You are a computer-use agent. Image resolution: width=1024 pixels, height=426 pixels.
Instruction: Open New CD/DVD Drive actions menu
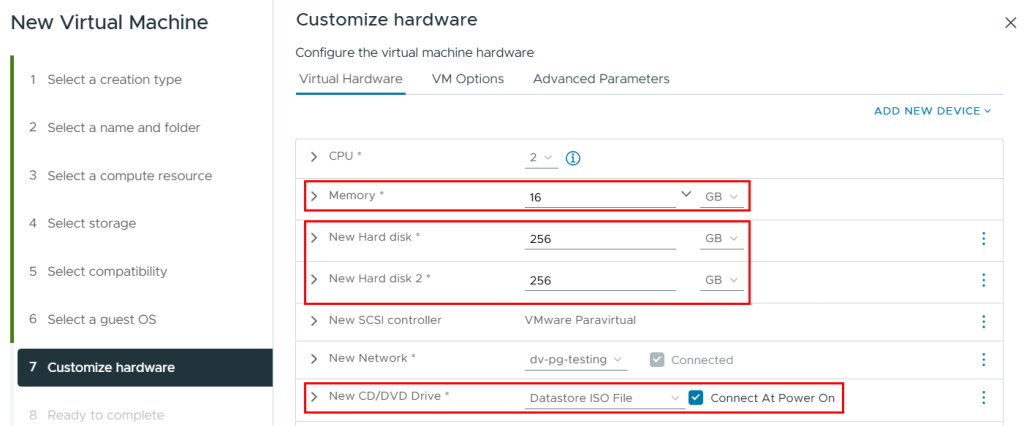click(983, 398)
